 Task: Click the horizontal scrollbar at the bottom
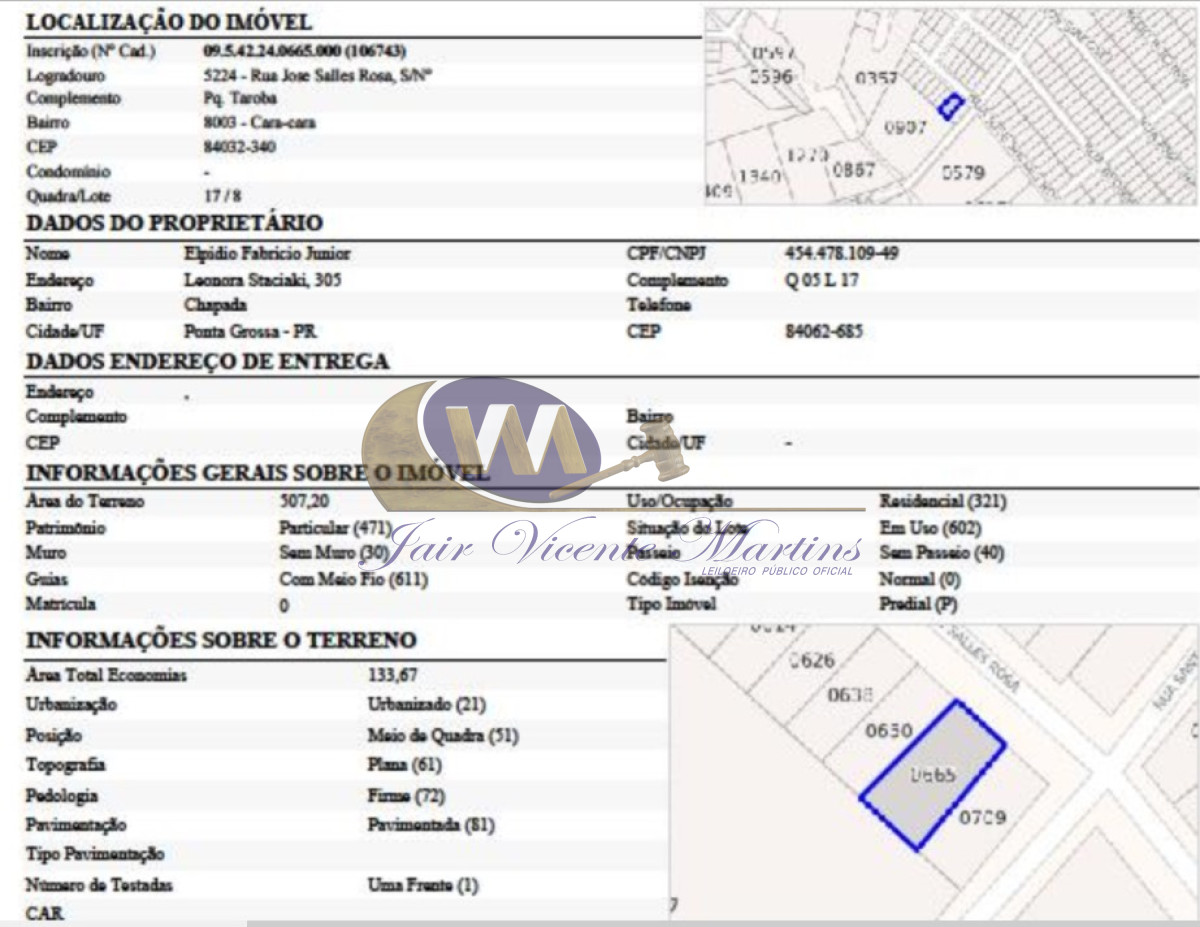coord(720,922)
